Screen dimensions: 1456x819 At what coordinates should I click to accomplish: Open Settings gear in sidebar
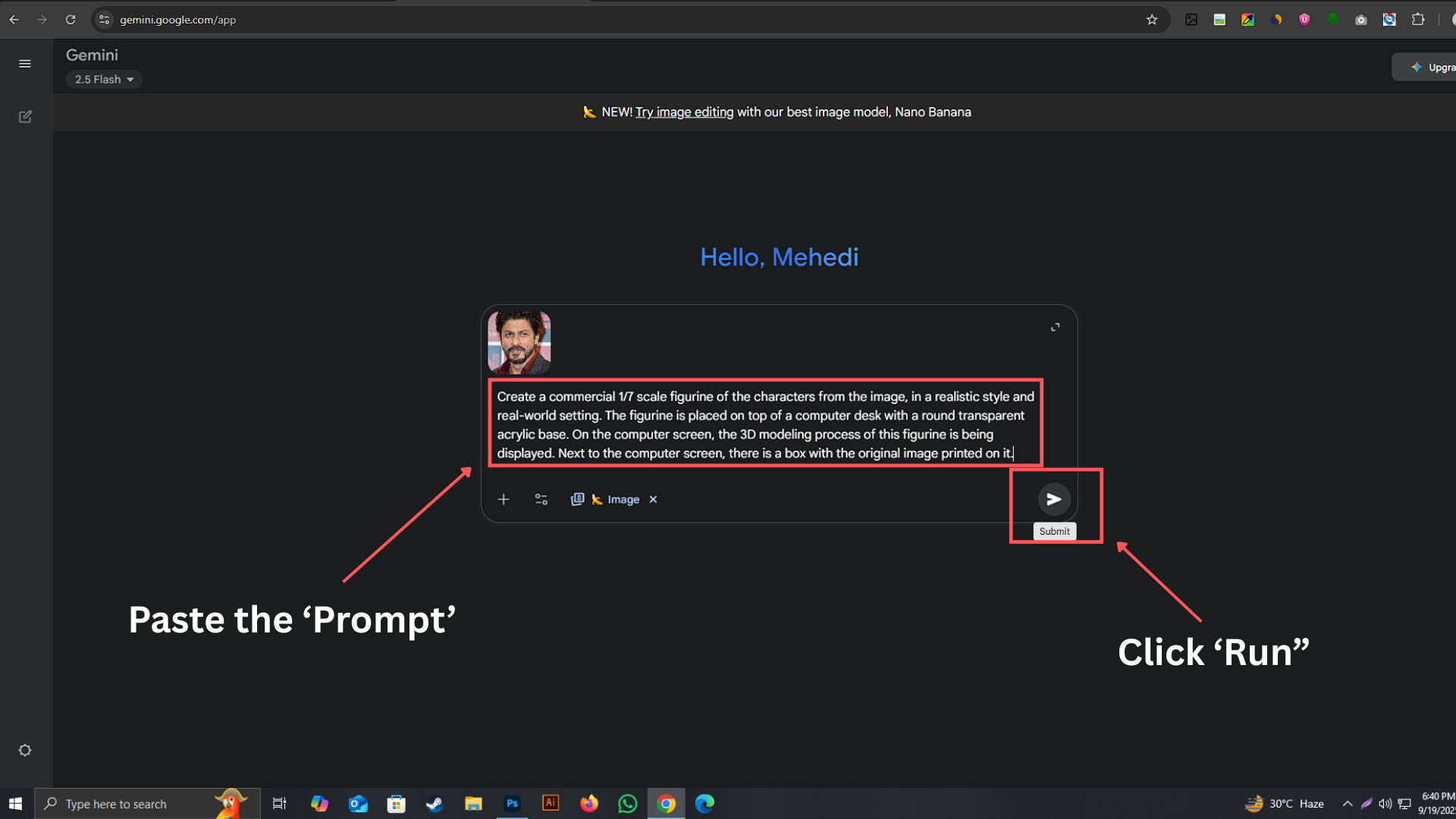[x=25, y=750]
